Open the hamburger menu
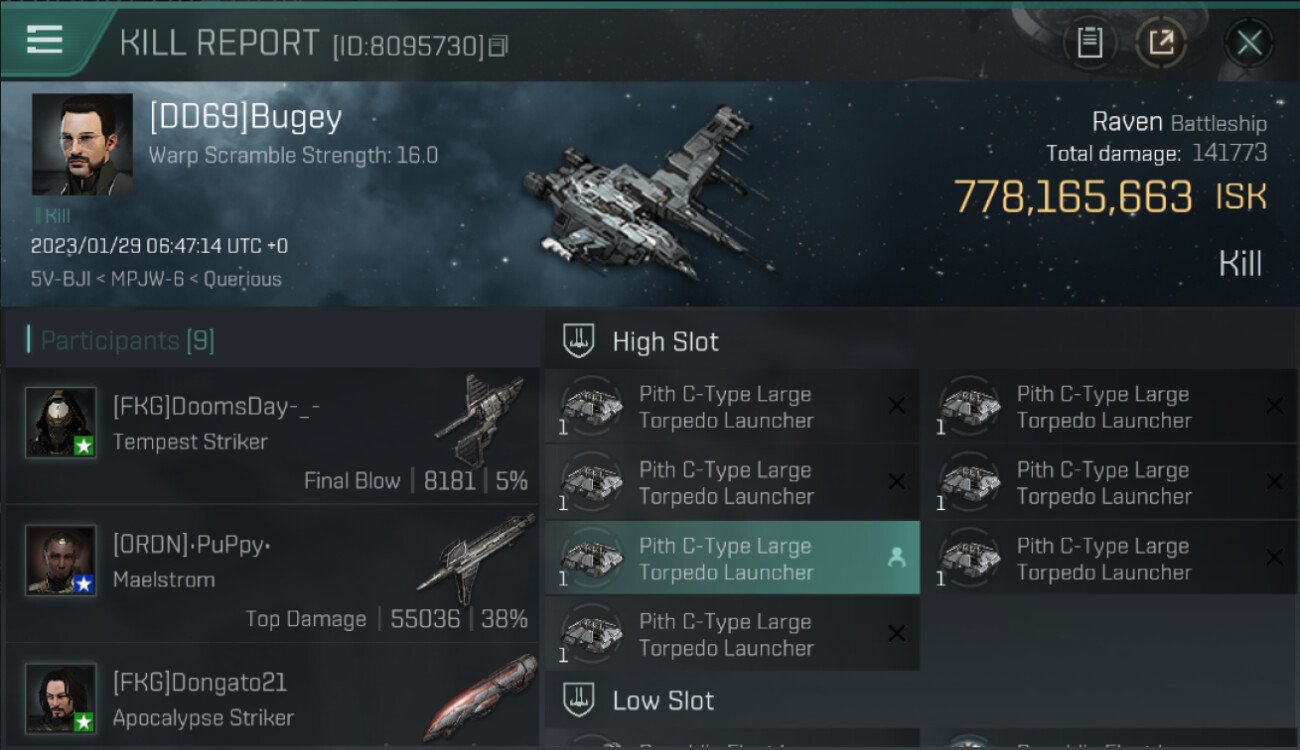 click(x=45, y=41)
